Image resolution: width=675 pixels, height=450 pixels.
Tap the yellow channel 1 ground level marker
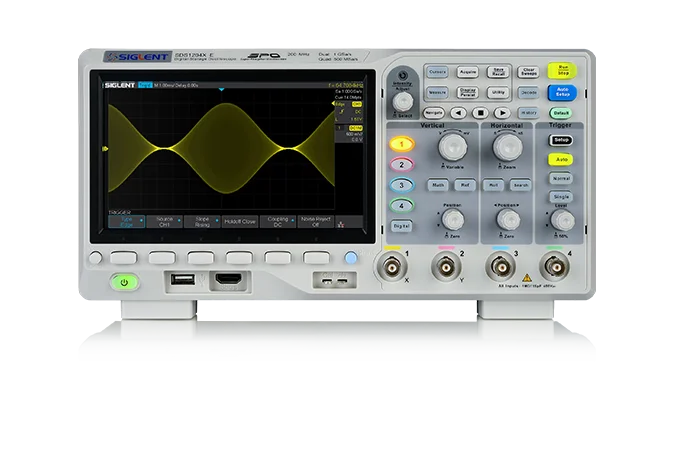coord(105,149)
